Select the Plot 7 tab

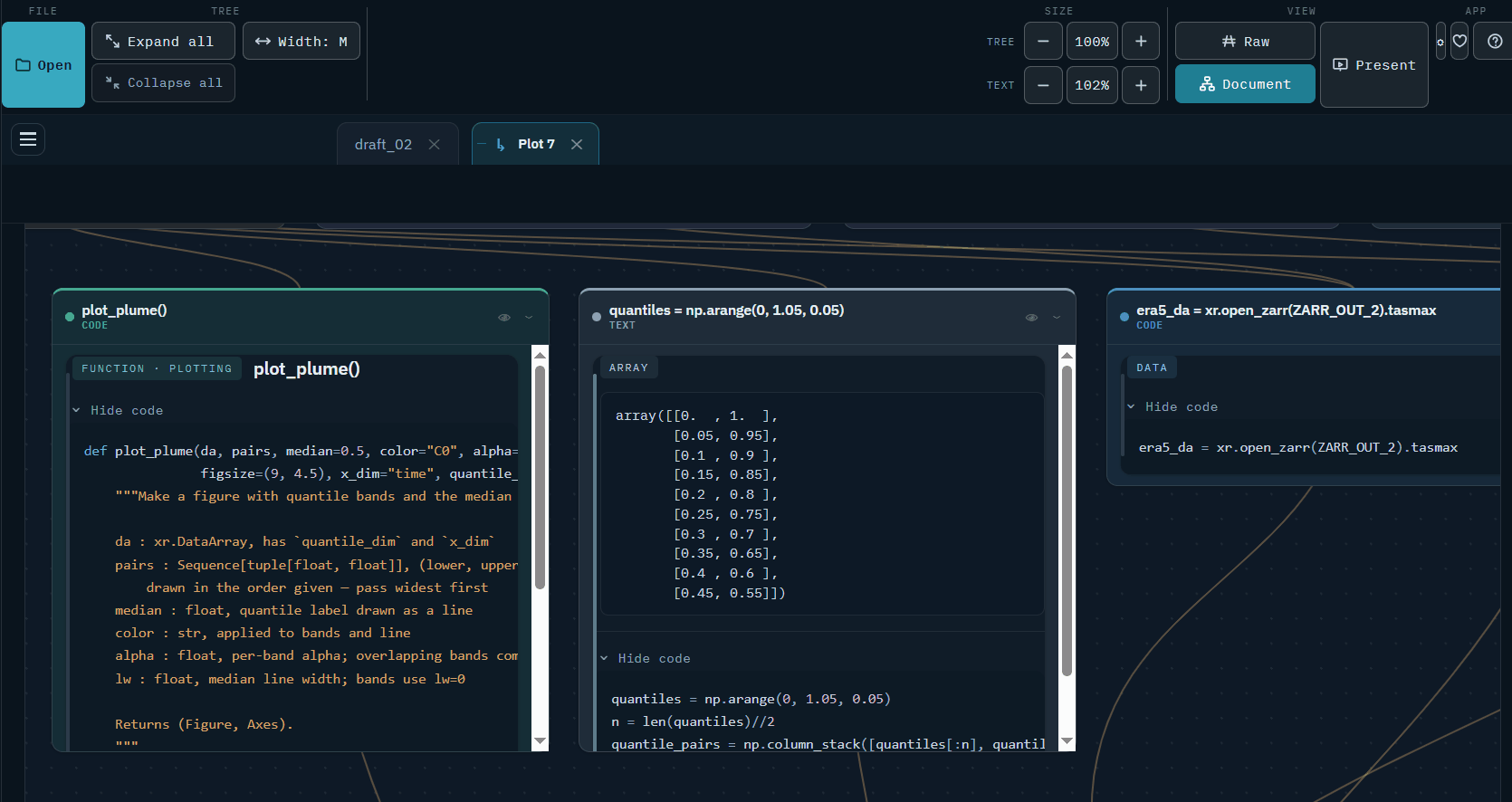[536, 145]
